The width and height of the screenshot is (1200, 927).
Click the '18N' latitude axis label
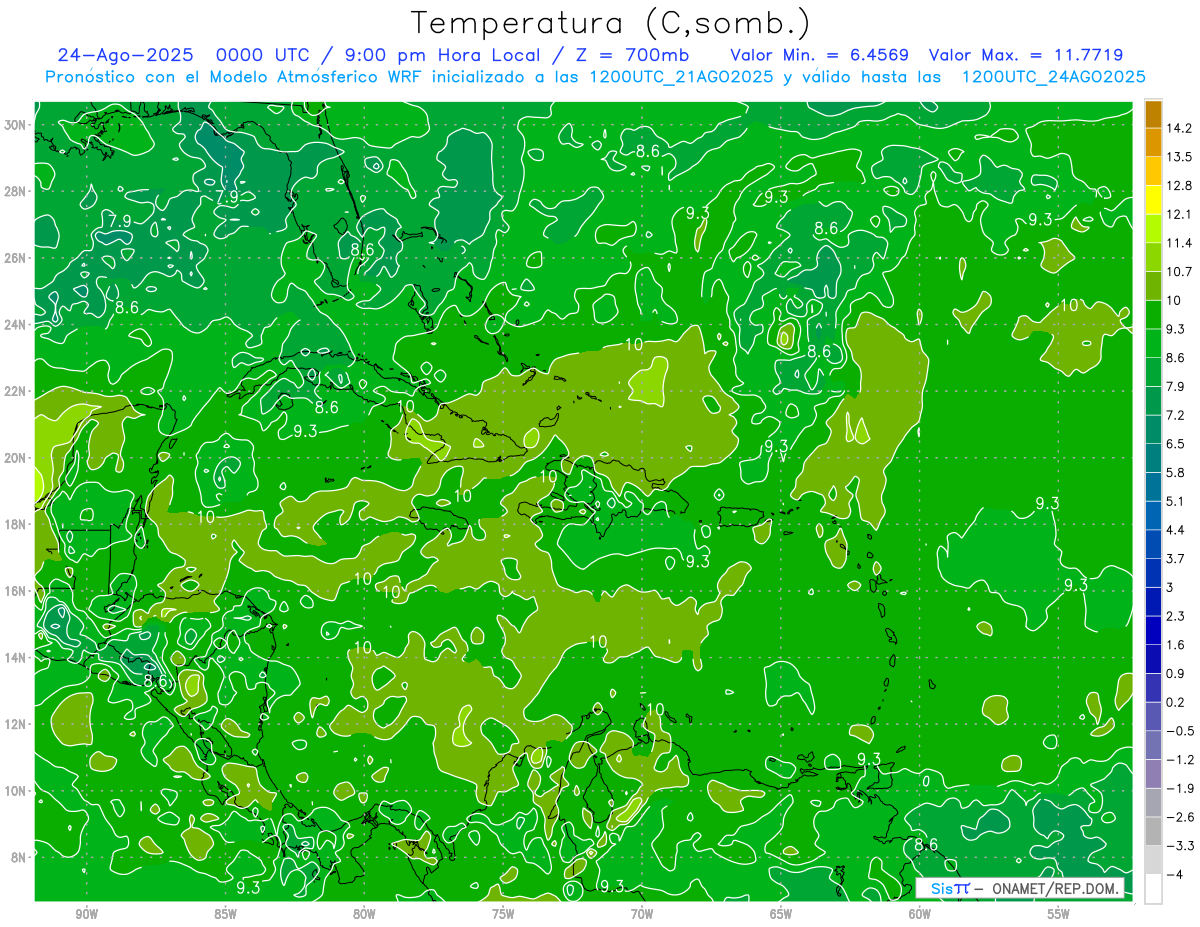click(x=17, y=524)
